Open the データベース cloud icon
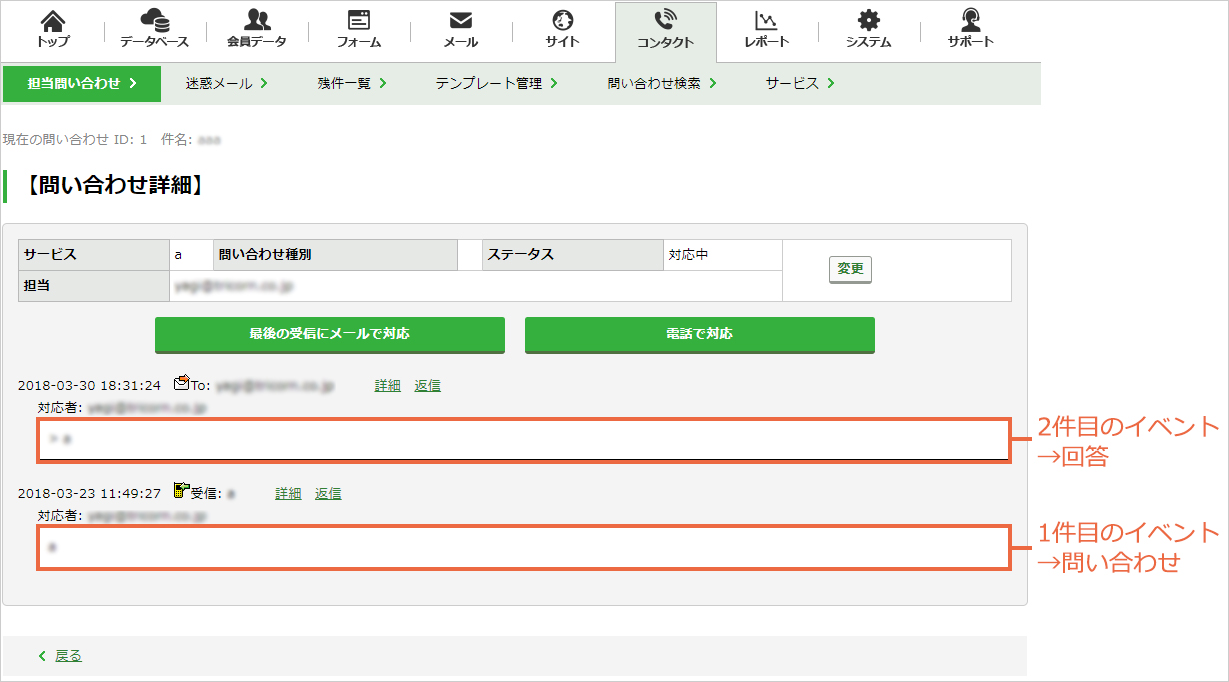Viewport: 1229px width, 682px height. click(154, 20)
